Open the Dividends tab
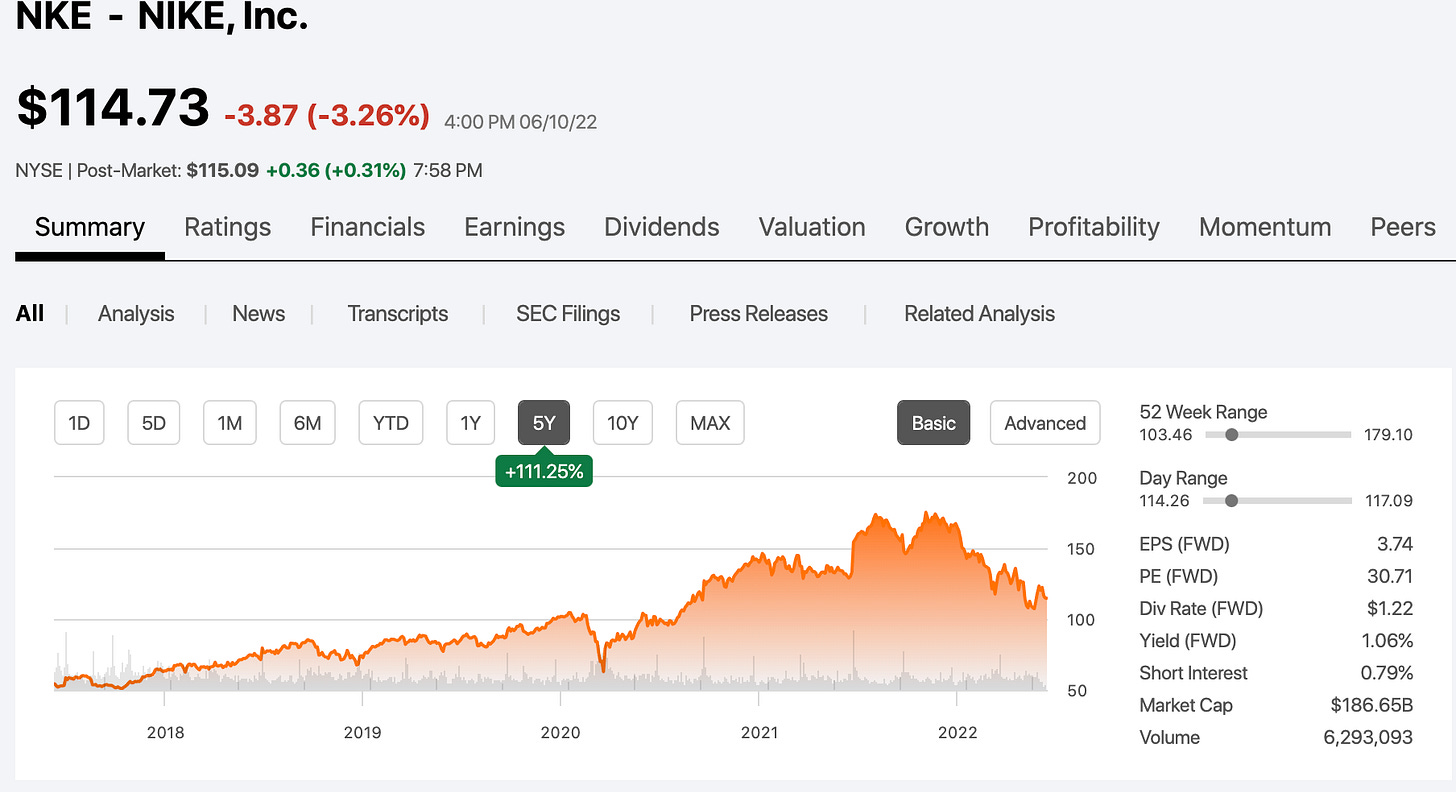Image resolution: width=1456 pixels, height=792 pixels. pyautogui.click(x=661, y=228)
